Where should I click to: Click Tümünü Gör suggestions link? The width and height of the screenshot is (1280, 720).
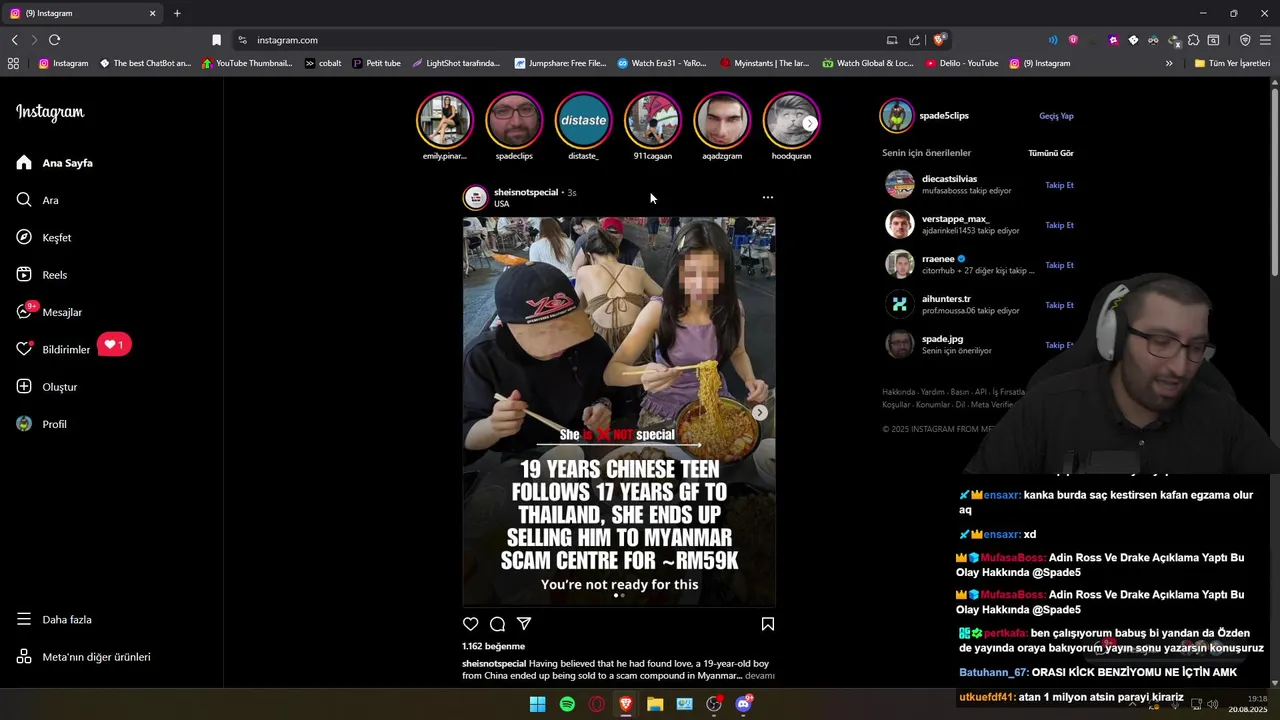pos(1051,153)
